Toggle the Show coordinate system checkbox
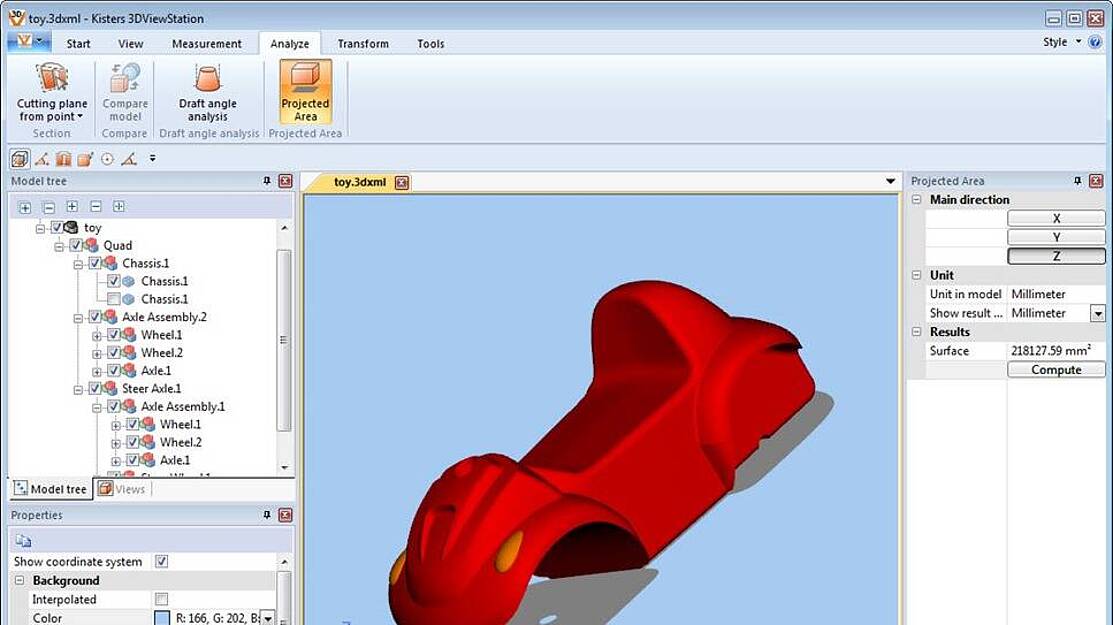This screenshot has height=625, width=1113. pos(162,561)
